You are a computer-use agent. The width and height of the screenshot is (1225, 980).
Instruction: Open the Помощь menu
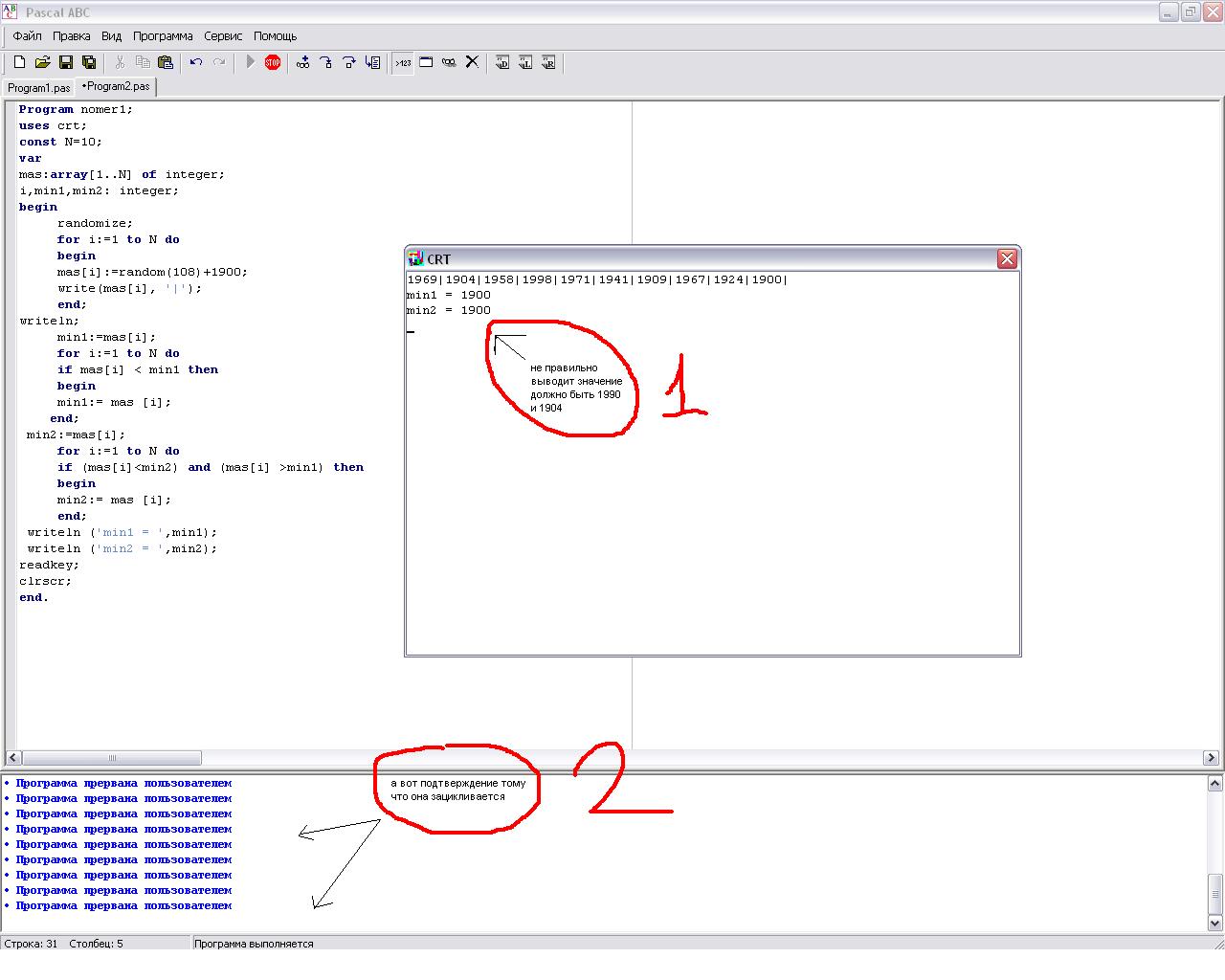[275, 36]
